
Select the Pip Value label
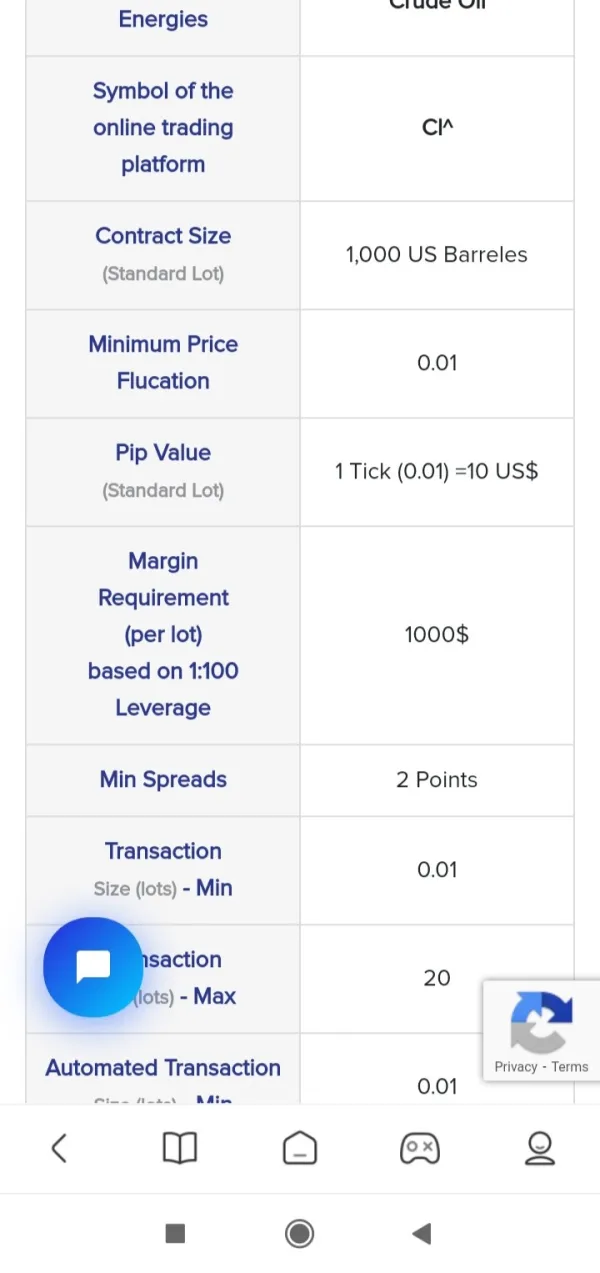point(163,453)
